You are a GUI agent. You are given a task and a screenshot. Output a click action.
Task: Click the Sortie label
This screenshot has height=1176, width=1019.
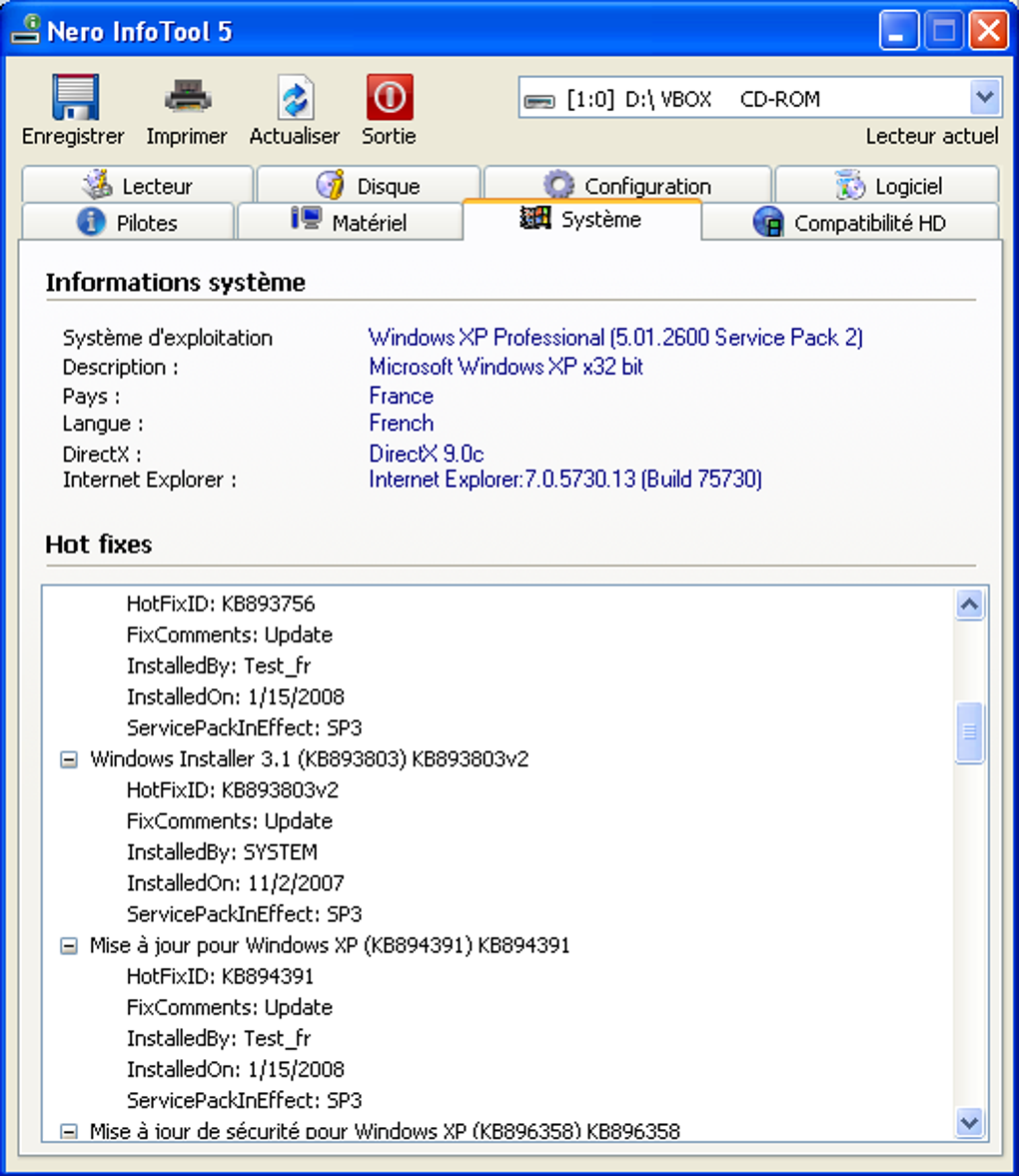click(389, 137)
